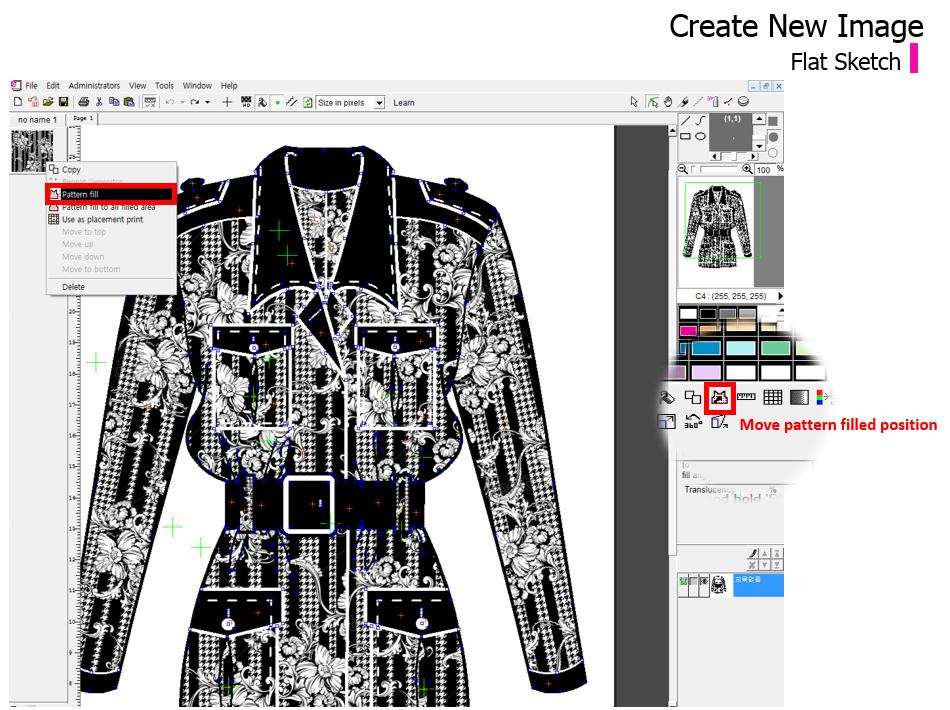
Task: Toggle the checkbox beside zoom out icon
Action: pyautogui.click(x=694, y=169)
